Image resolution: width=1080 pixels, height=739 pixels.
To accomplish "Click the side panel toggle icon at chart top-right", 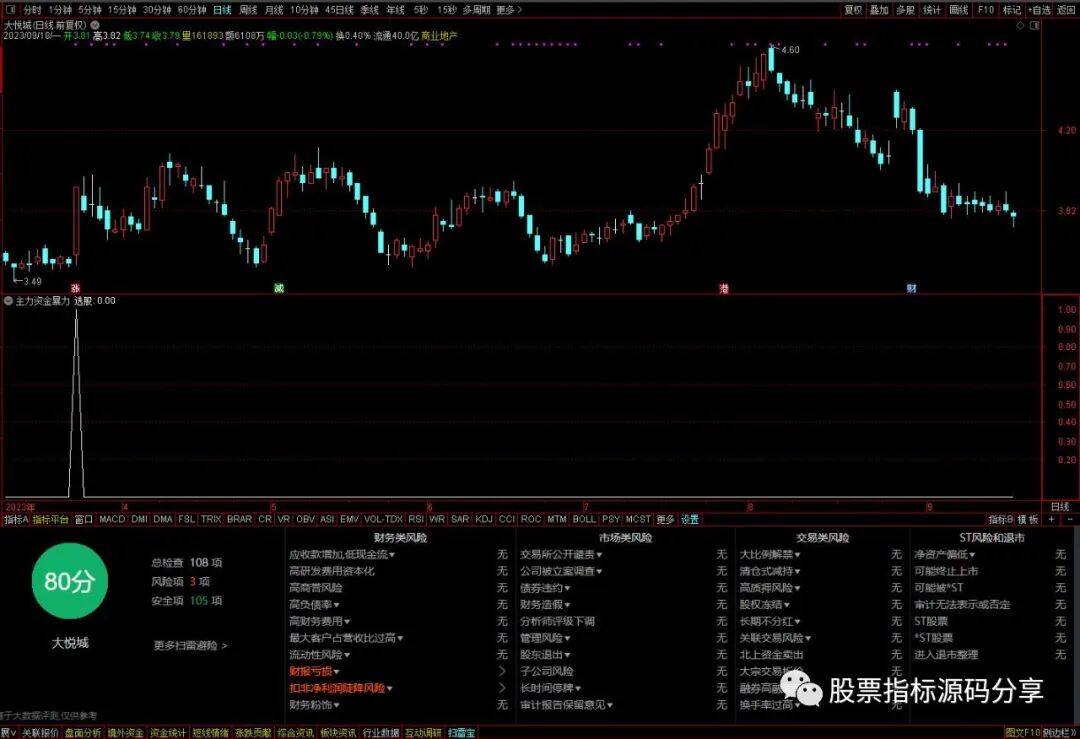I will click(x=1034, y=25).
